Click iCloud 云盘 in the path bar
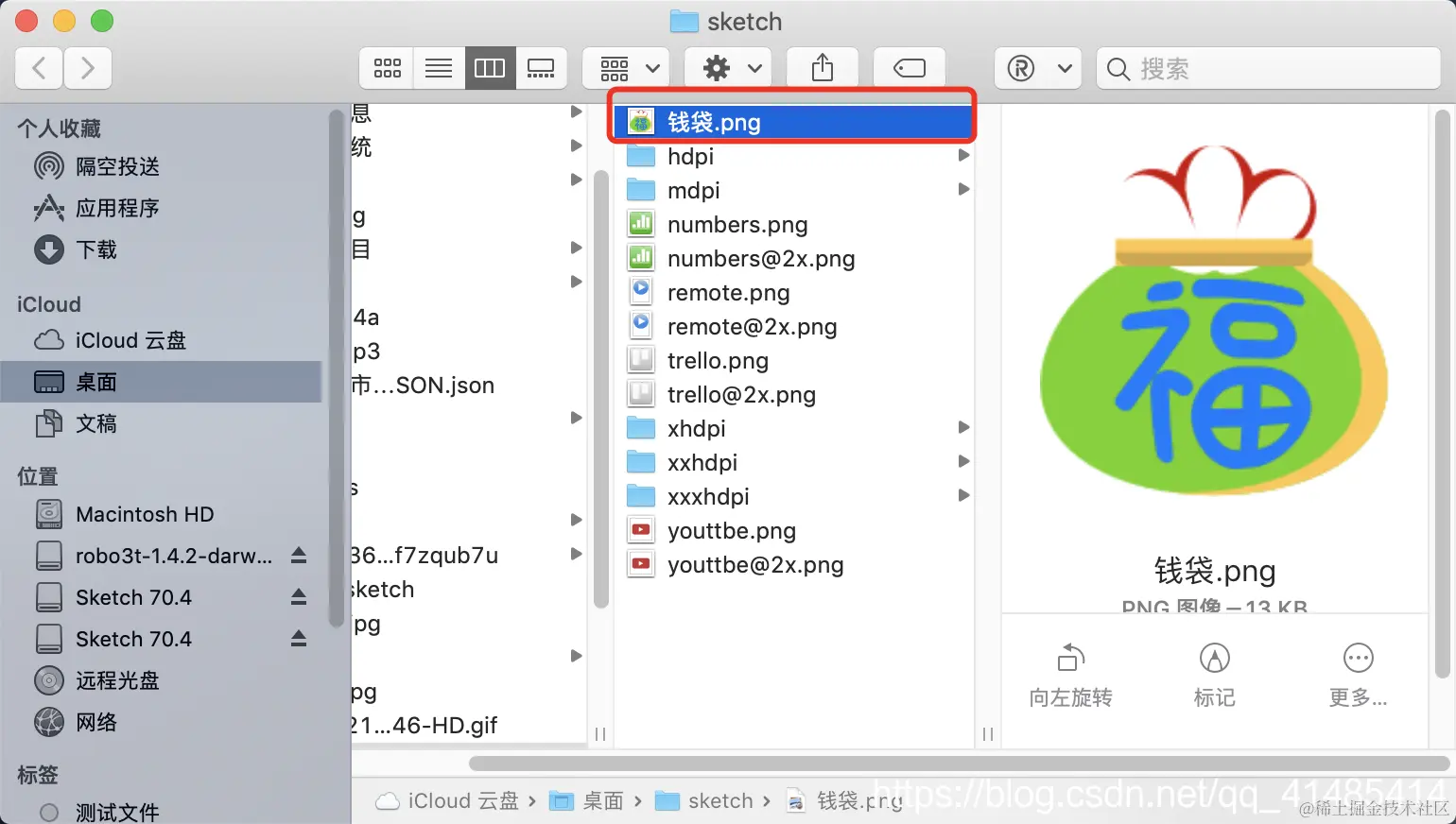The height and width of the screenshot is (824, 1456). click(448, 801)
